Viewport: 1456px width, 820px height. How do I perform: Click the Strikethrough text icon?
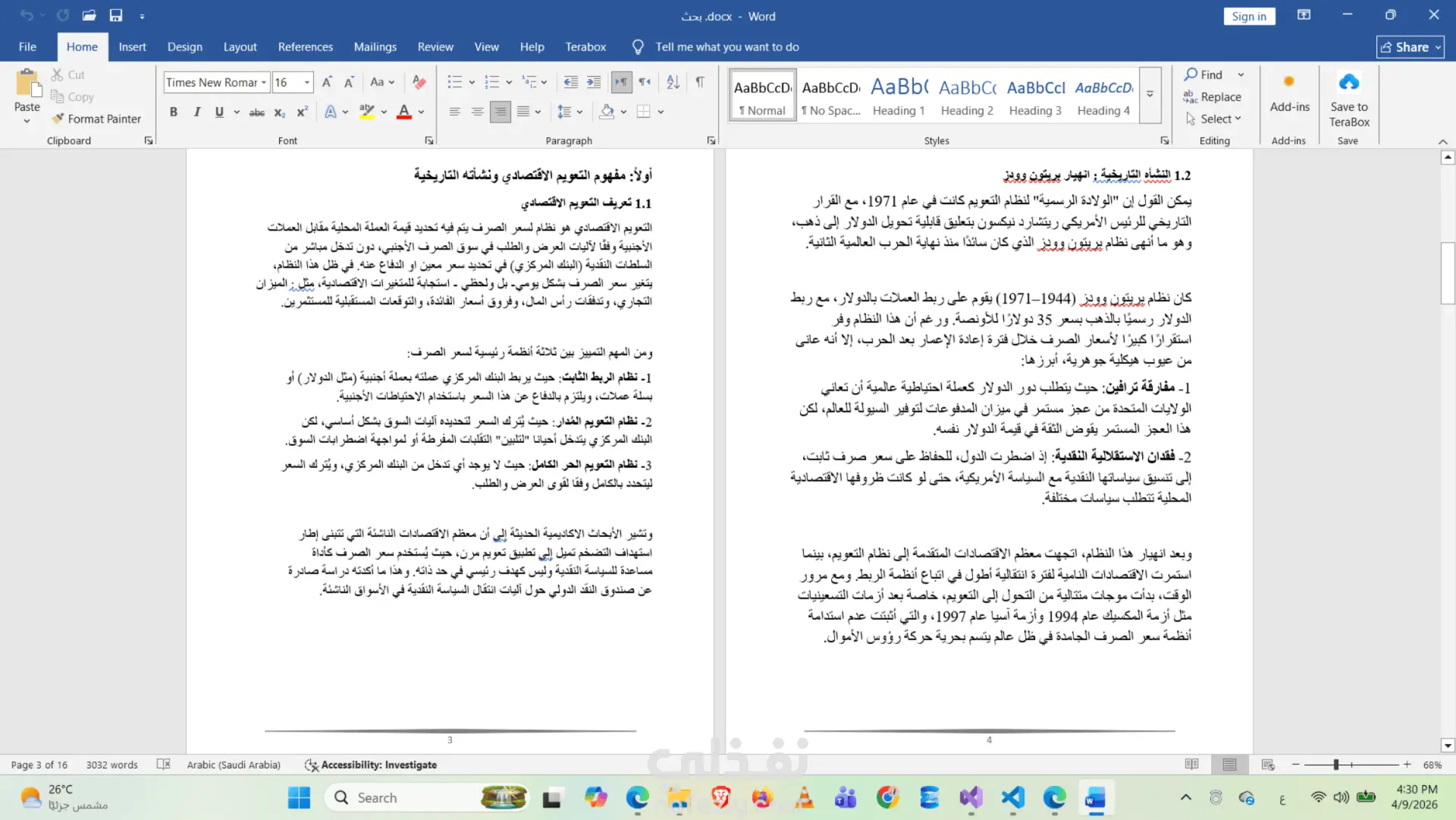[257, 112]
